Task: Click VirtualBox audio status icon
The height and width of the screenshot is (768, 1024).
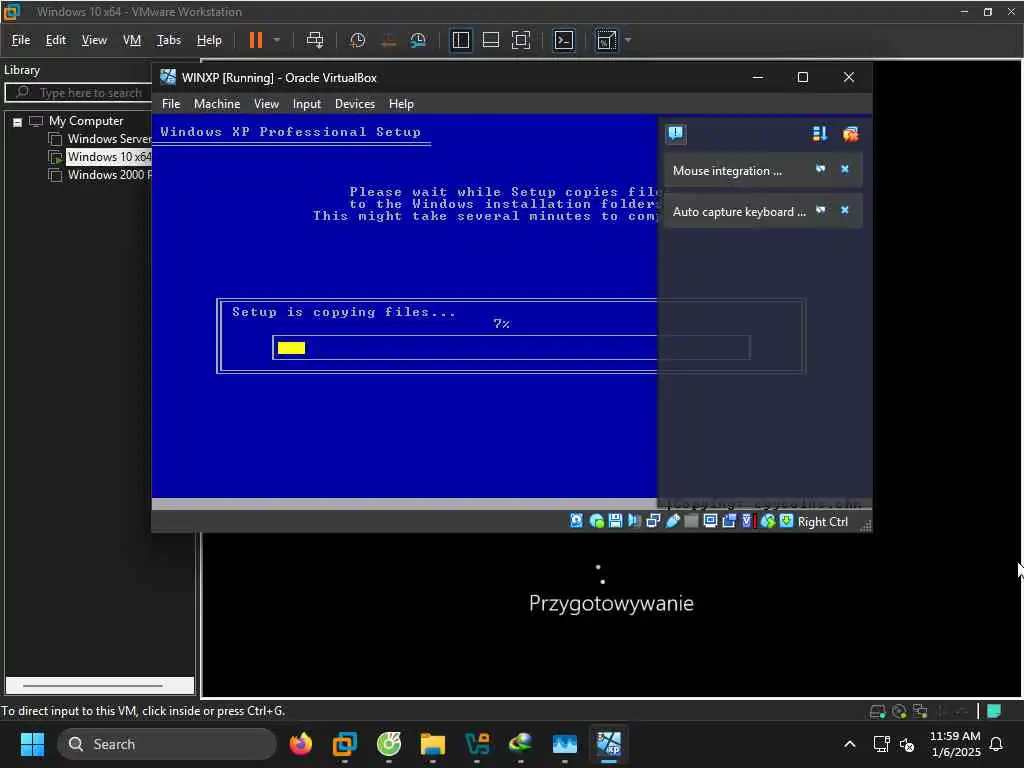Action: (x=634, y=521)
